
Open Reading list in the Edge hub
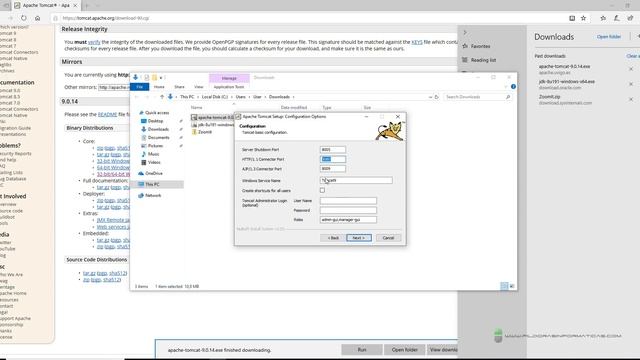pyautogui.click(x=479, y=60)
